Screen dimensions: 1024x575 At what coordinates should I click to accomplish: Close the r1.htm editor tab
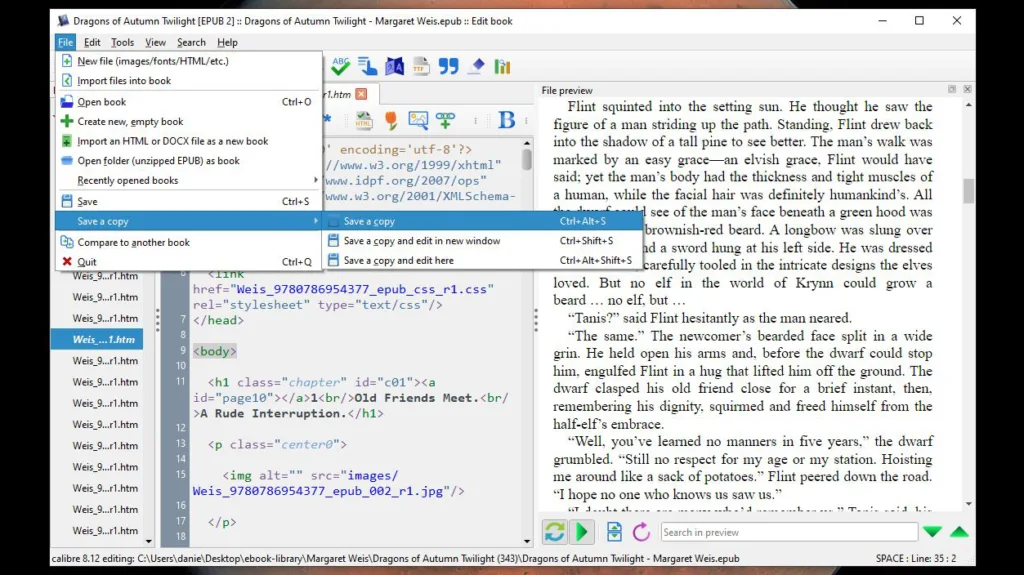[x=361, y=94]
